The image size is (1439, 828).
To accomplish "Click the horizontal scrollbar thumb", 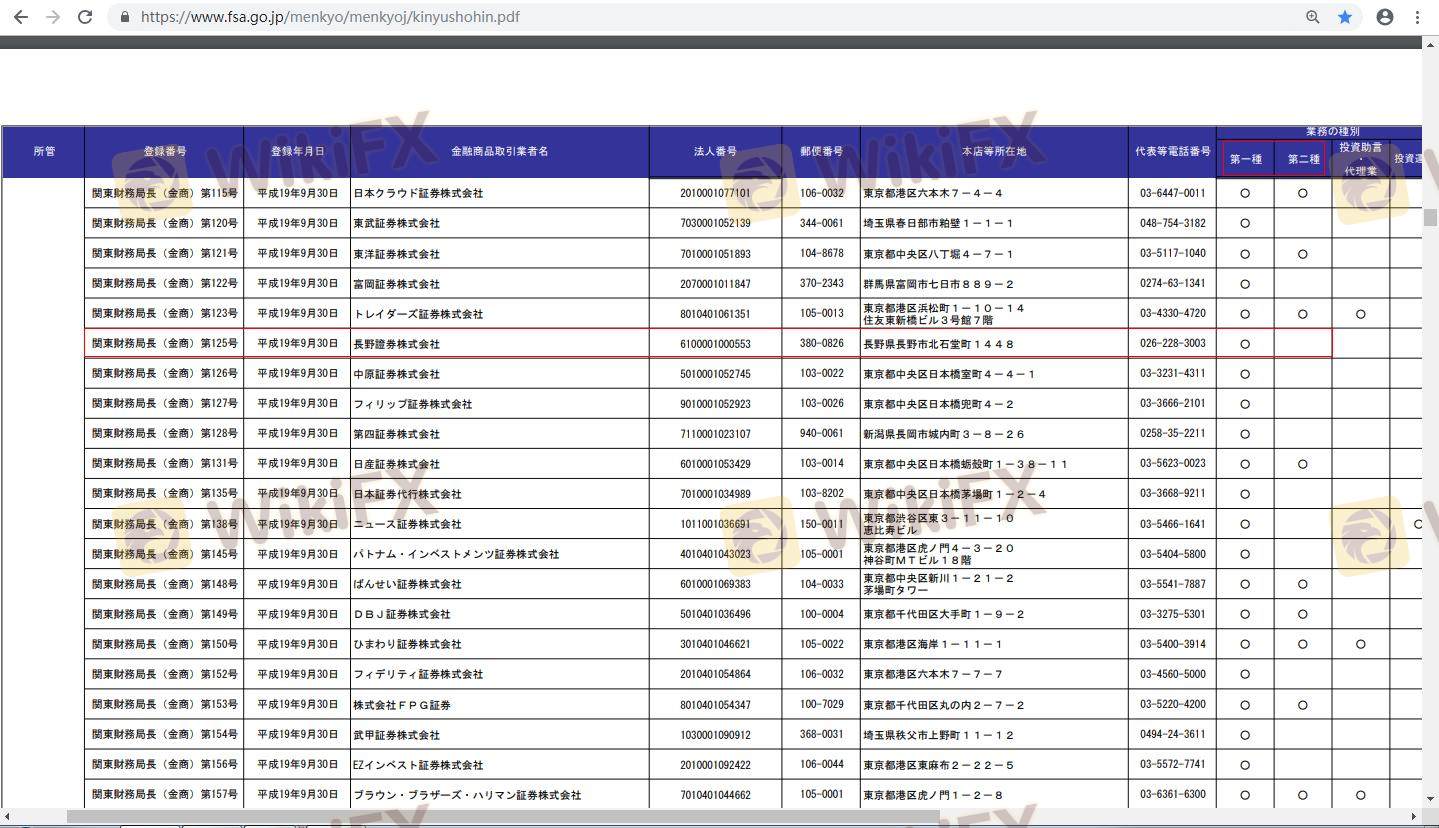I will tap(502, 816).
